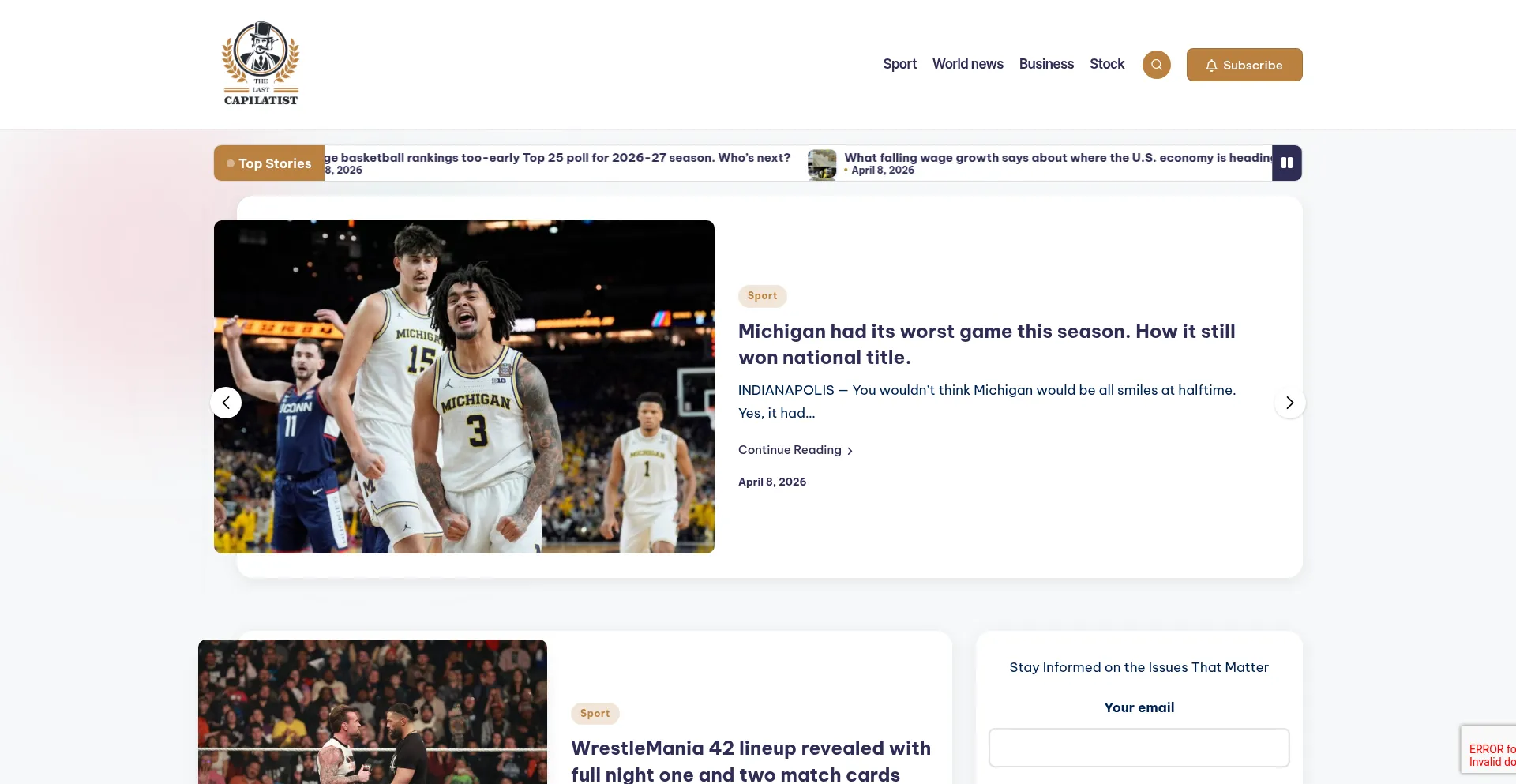Image resolution: width=1516 pixels, height=784 pixels.
Task: Go to next slide arrow
Action: click(1289, 403)
